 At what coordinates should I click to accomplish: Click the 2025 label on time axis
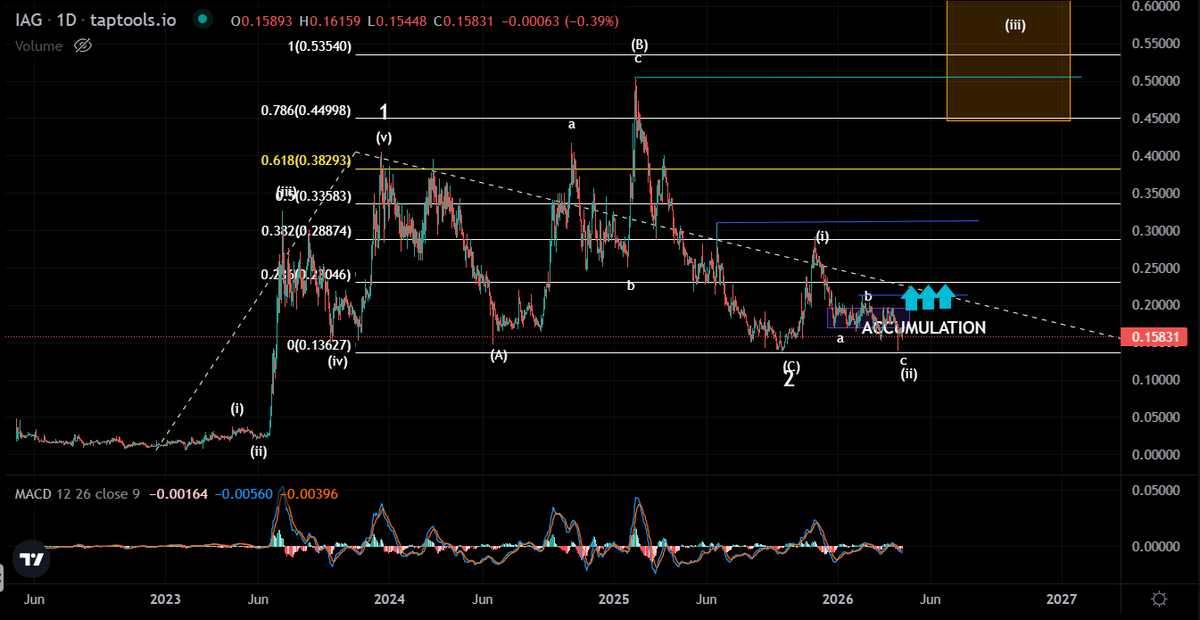(x=613, y=599)
